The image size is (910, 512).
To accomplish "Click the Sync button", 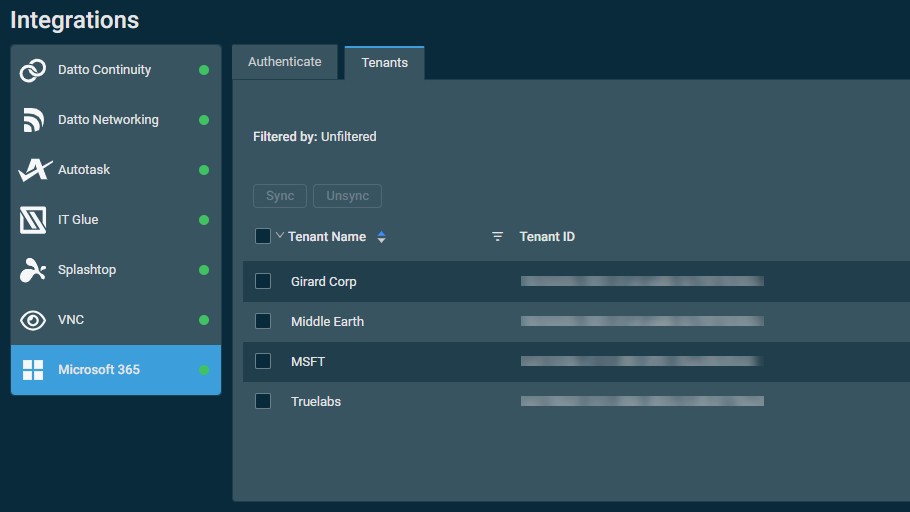I will pyautogui.click(x=280, y=196).
